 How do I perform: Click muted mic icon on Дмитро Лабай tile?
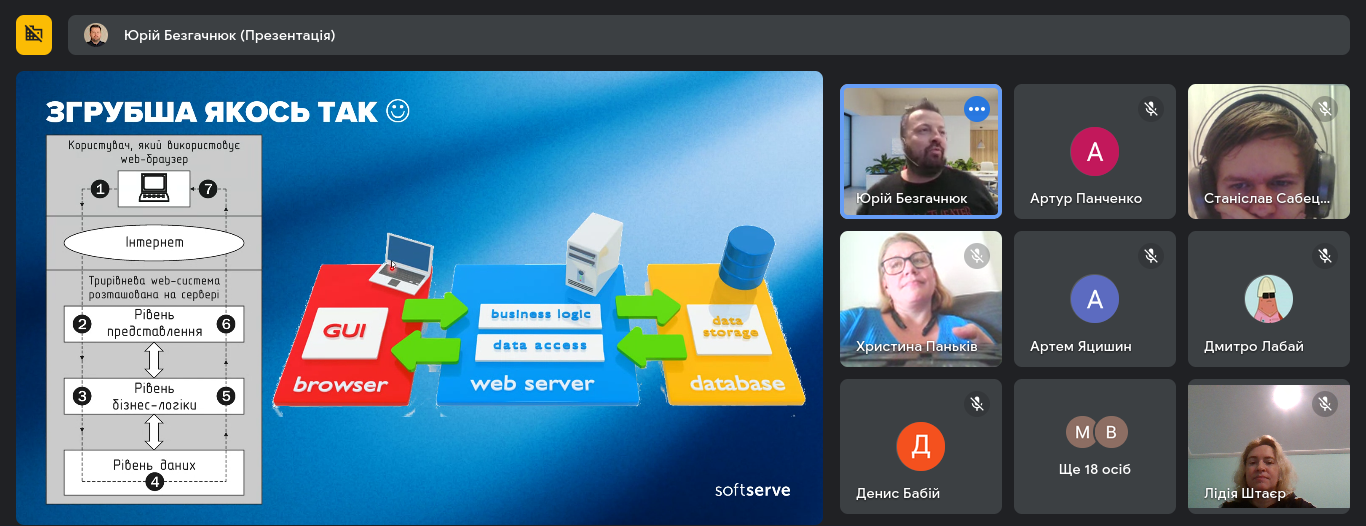1325,257
